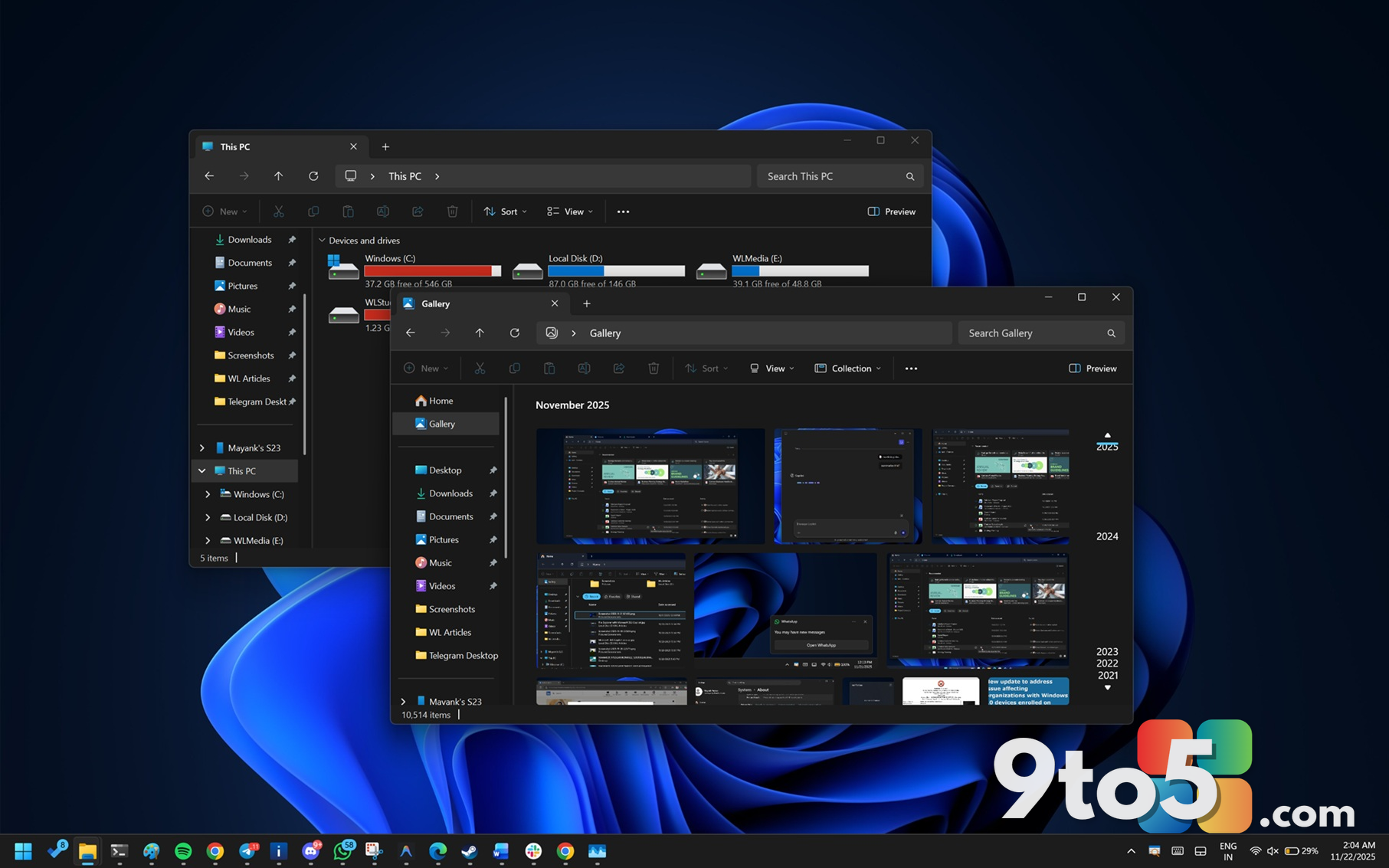The image size is (1389, 868).
Task: Open Spotify from the taskbar
Action: (x=183, y=851)
